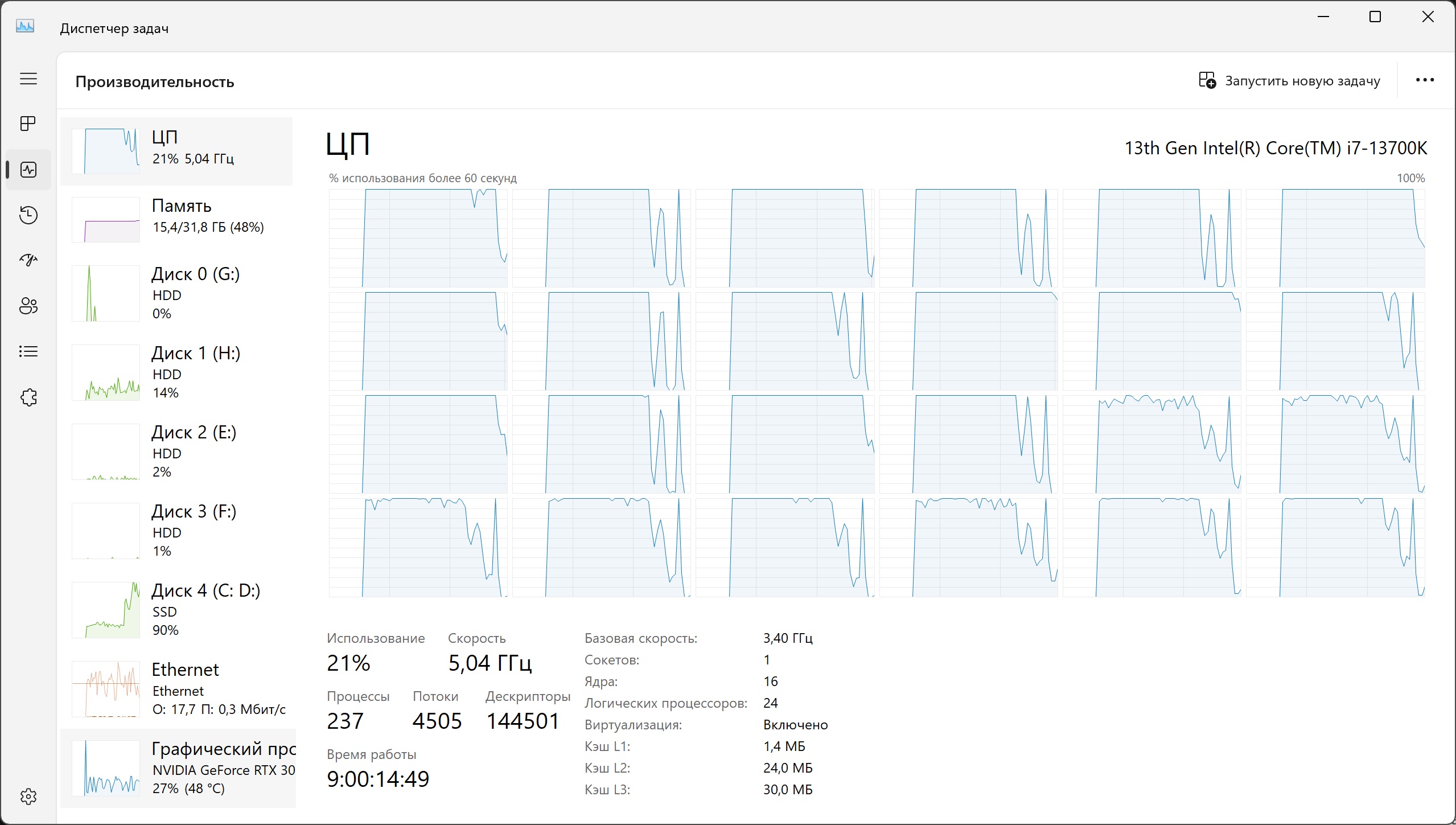Select Диск 4 (C: D:) SSD entry
Viewport: 1456px width, 825px height.
tap(176, 610)
